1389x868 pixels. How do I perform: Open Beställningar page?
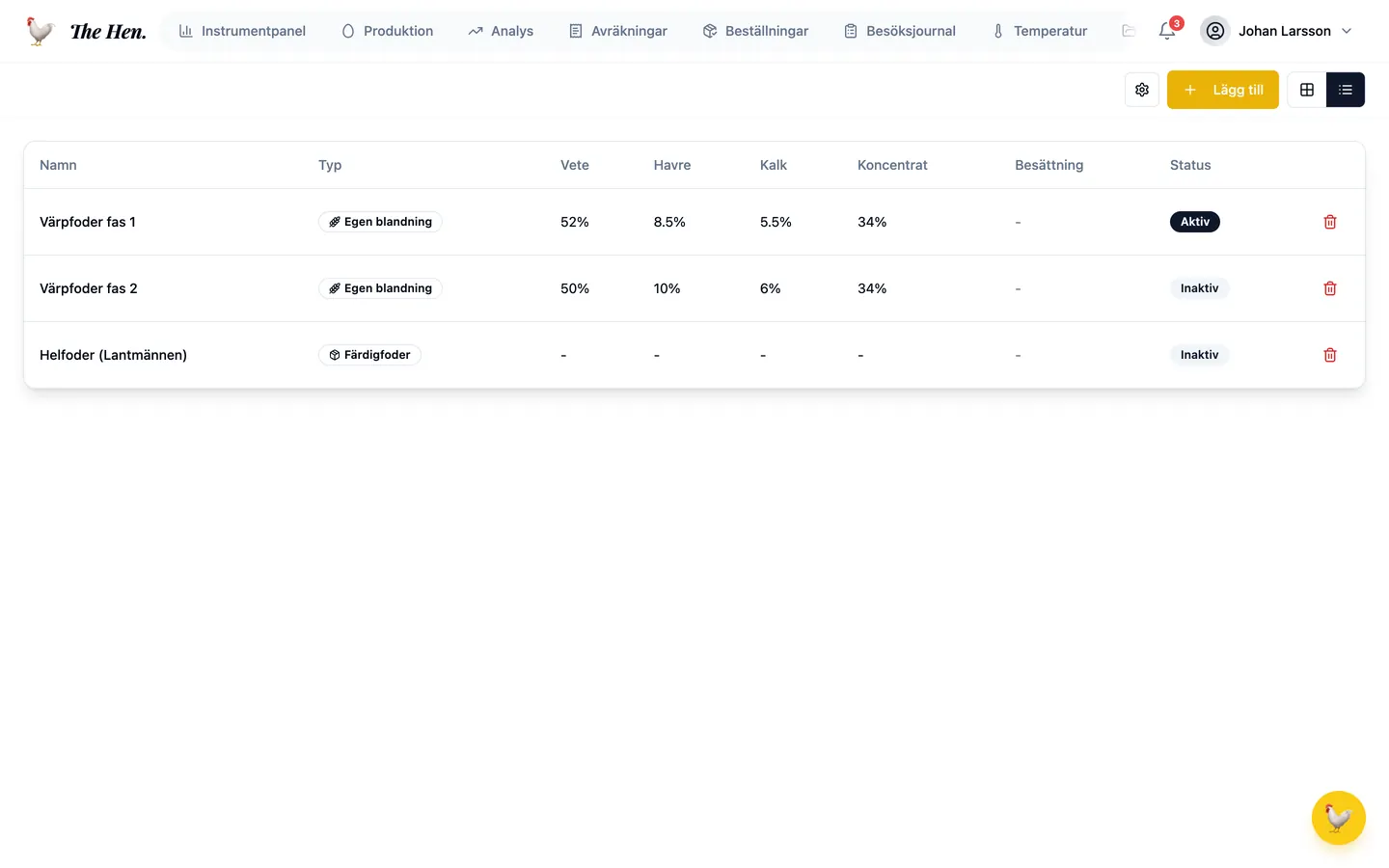tap(756, 31)
